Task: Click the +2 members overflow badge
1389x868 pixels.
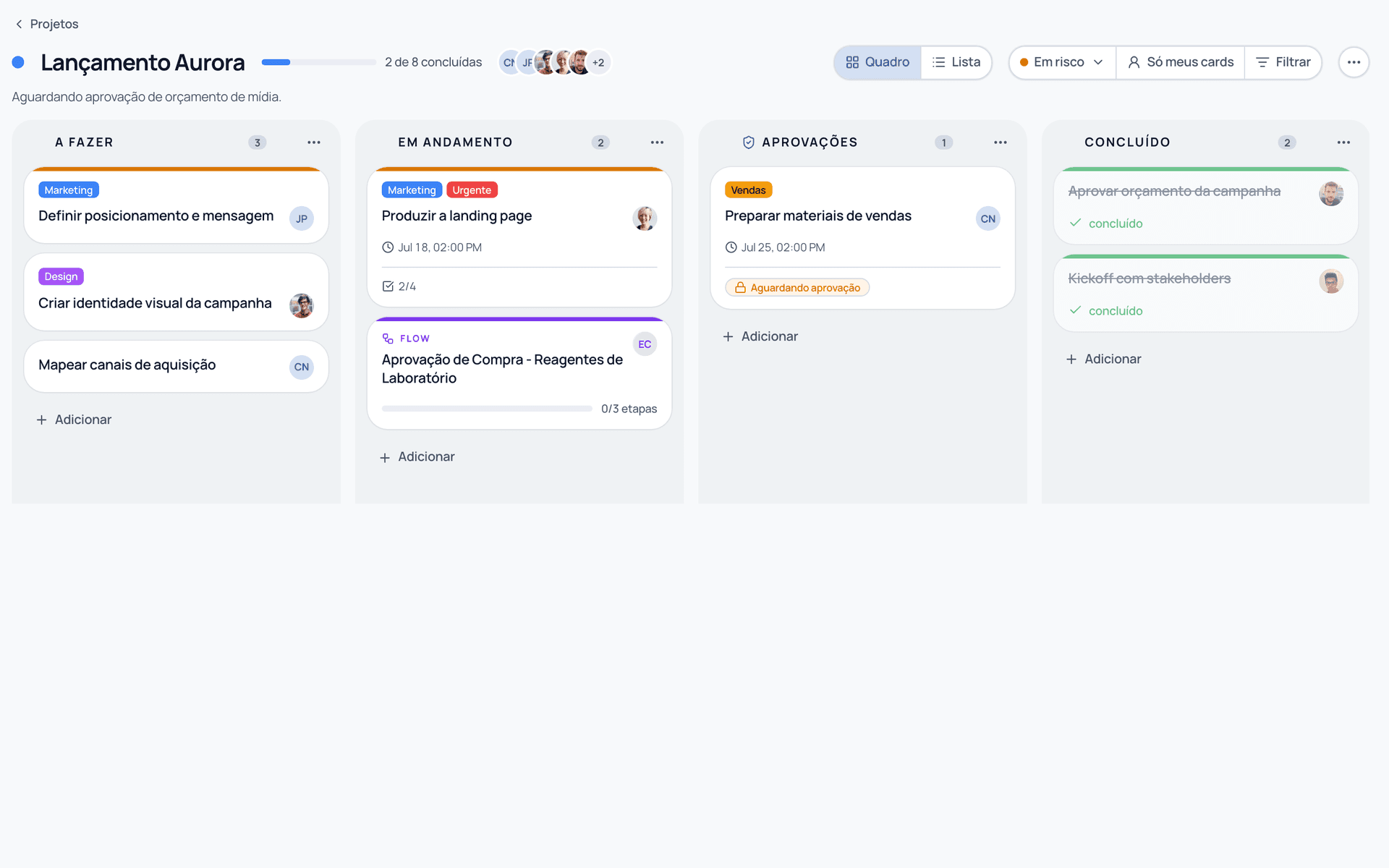Action: (598, 62)
